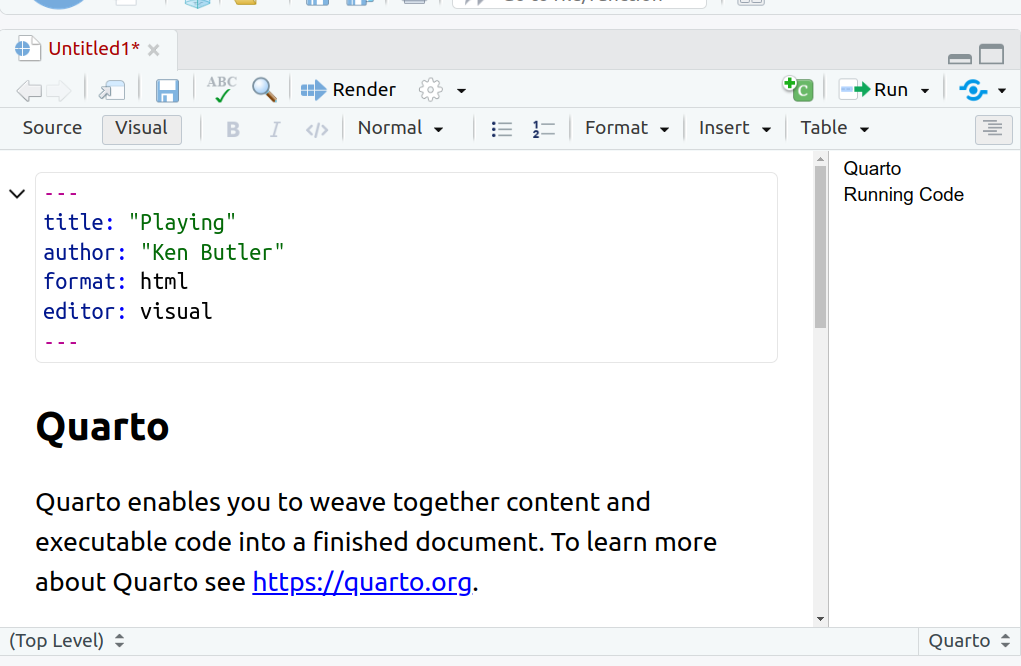Switch to Source editor mode
1021x666 pixels.
[52, 128]
